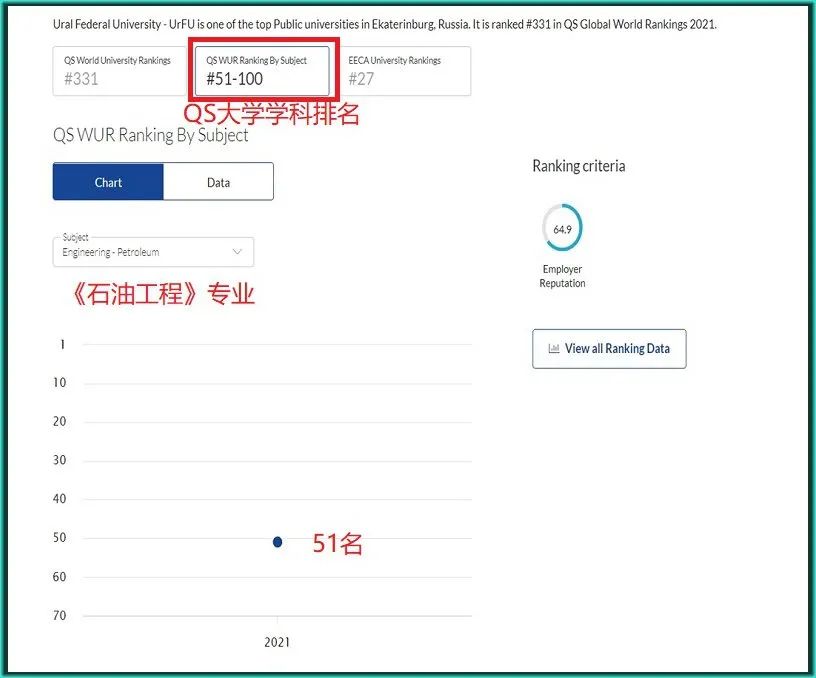Select the QS WUR Ranking By Subject card
The height and width of the screenshot is (678, 816).
[x=262, y=71]
